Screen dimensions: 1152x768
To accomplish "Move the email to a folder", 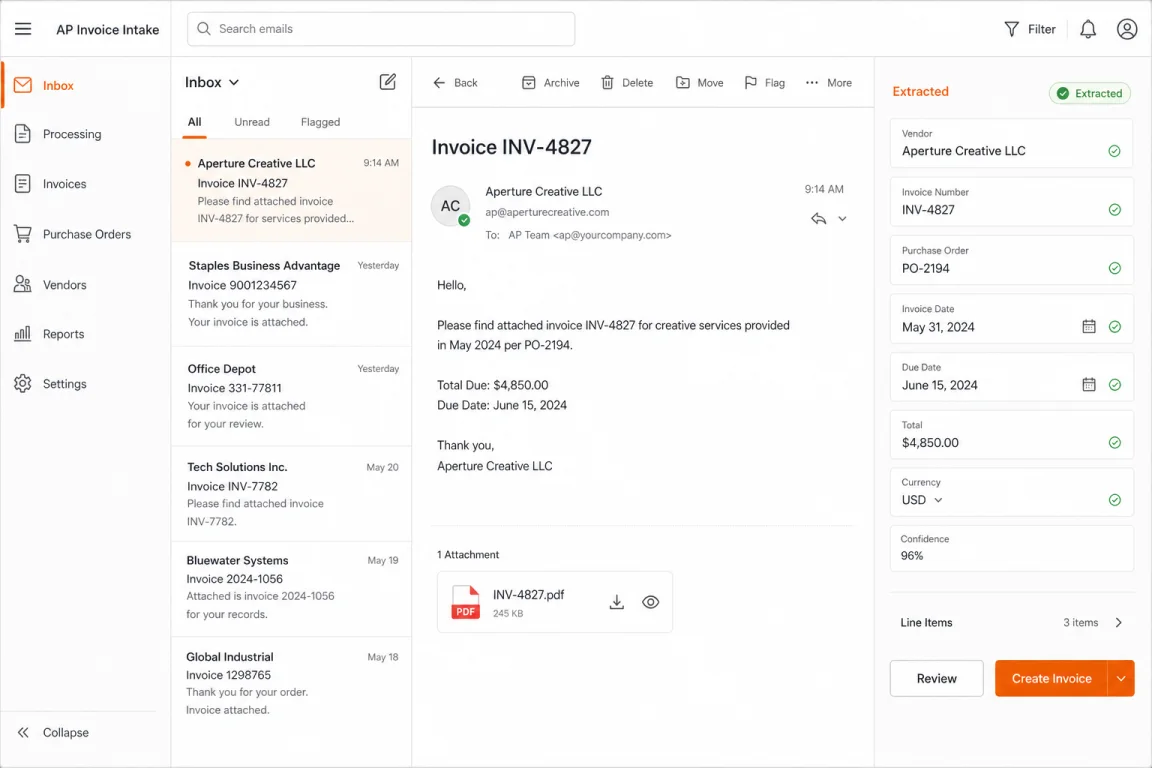I will (x=699, y=83).
